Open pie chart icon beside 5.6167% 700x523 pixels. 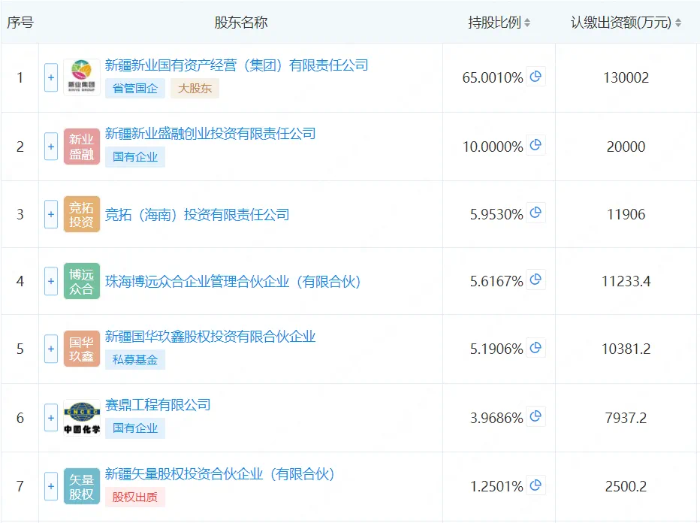(535, 280)
